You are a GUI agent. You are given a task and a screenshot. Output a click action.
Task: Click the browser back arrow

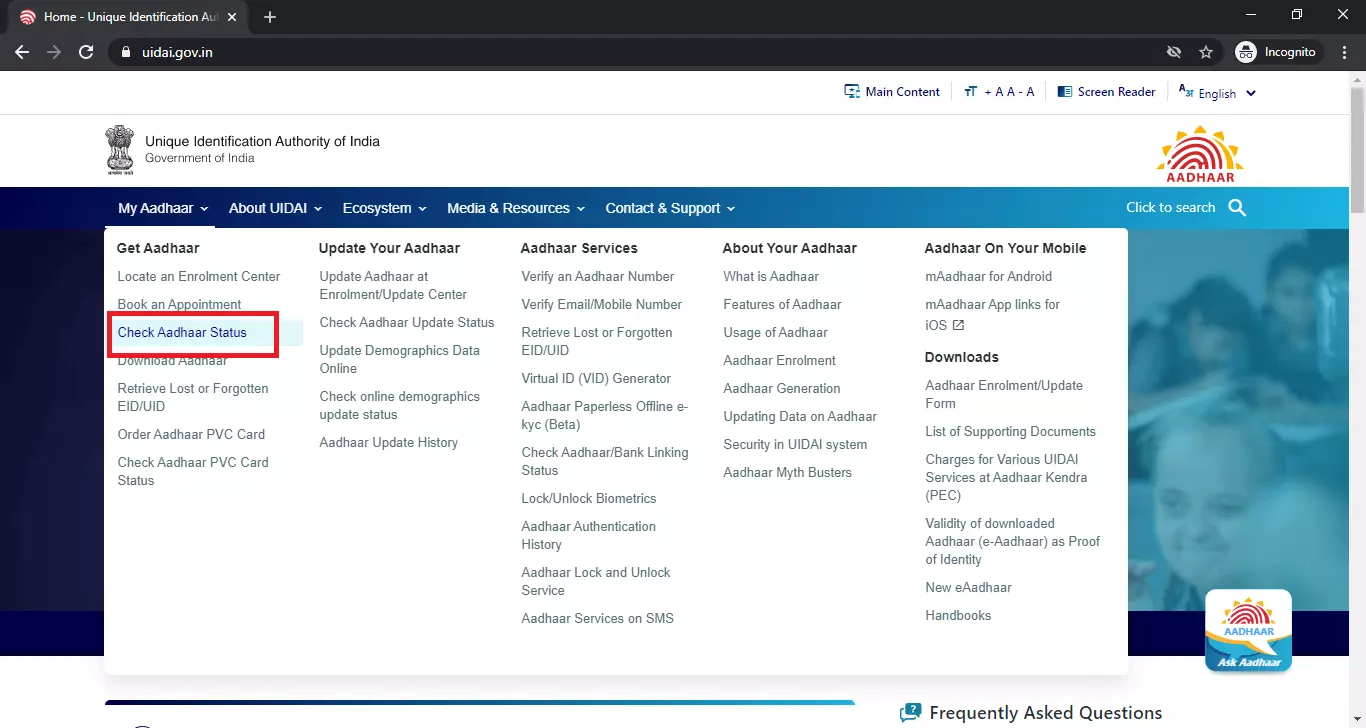tap(22, 52)
